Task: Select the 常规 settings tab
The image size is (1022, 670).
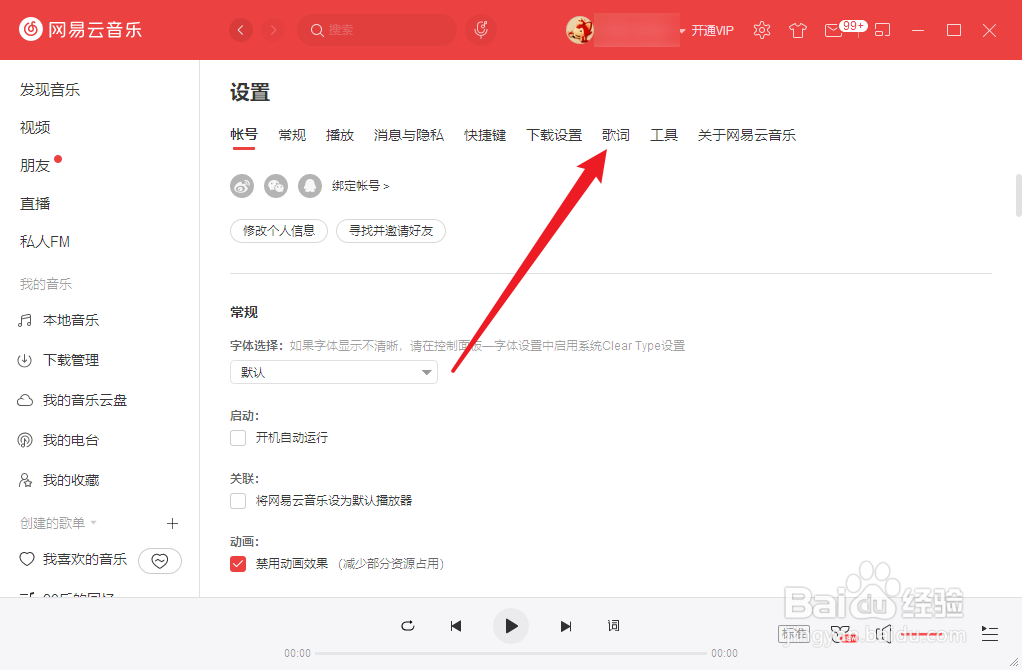Action: [292, 135]
